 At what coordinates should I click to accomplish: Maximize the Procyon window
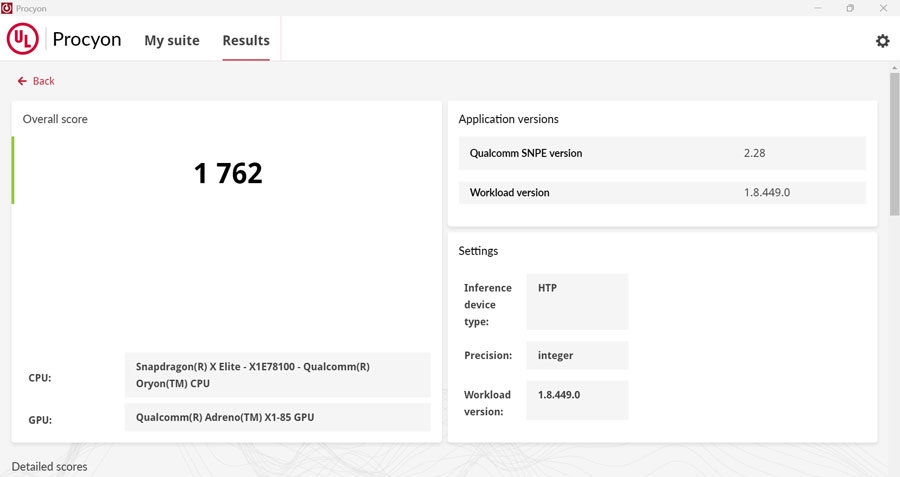click(850, 8)
